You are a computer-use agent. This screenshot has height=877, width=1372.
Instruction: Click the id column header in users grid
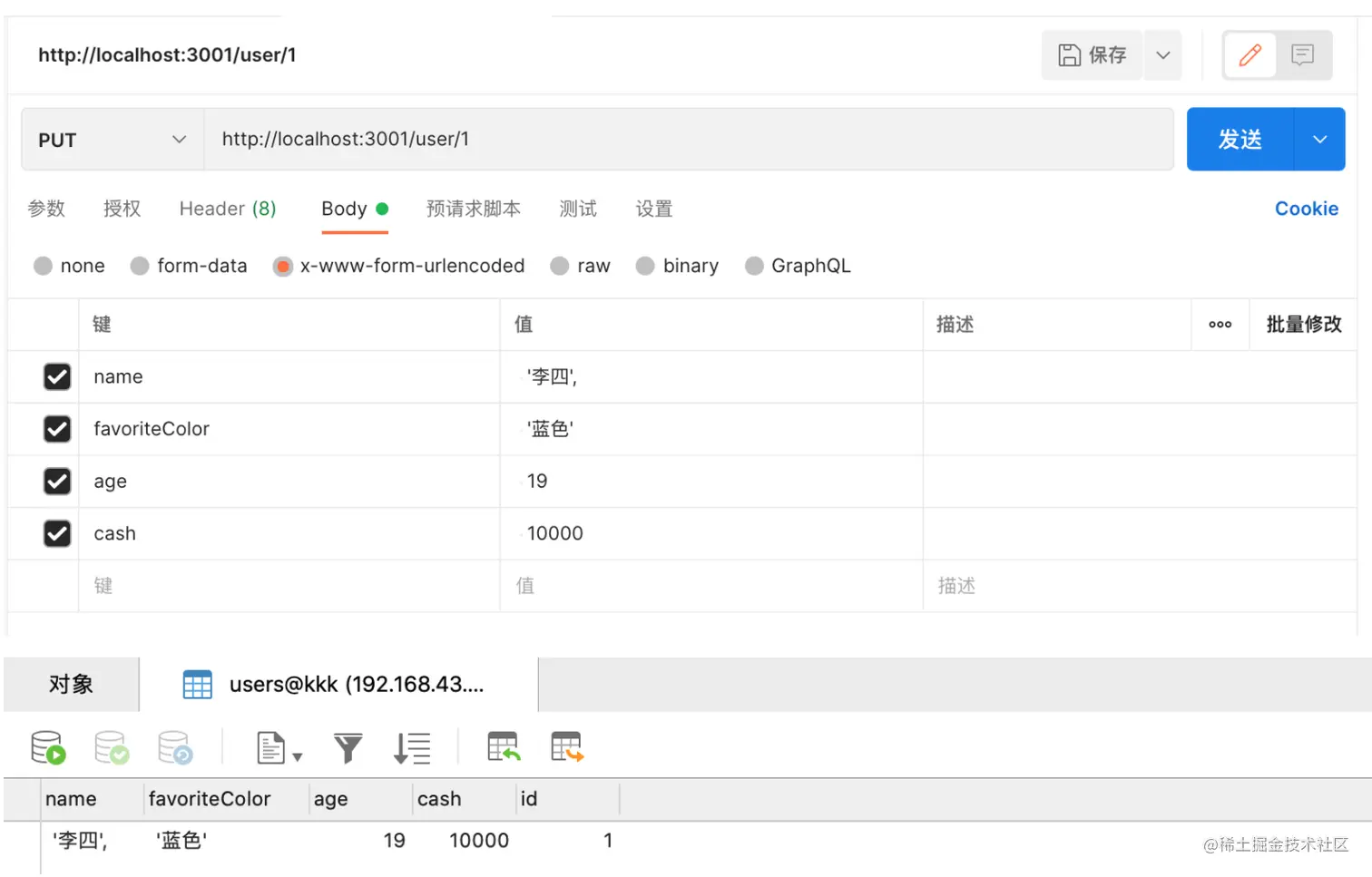coord(568,799)
